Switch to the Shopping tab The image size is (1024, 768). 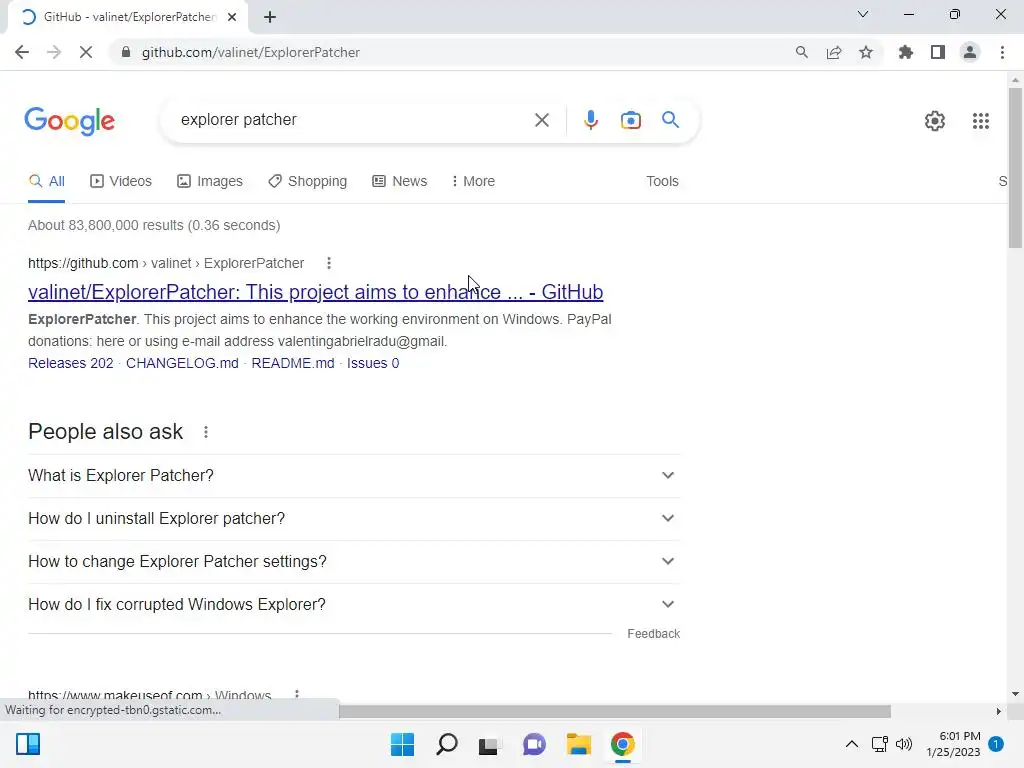pyautogui.click(x=308, y=182)
